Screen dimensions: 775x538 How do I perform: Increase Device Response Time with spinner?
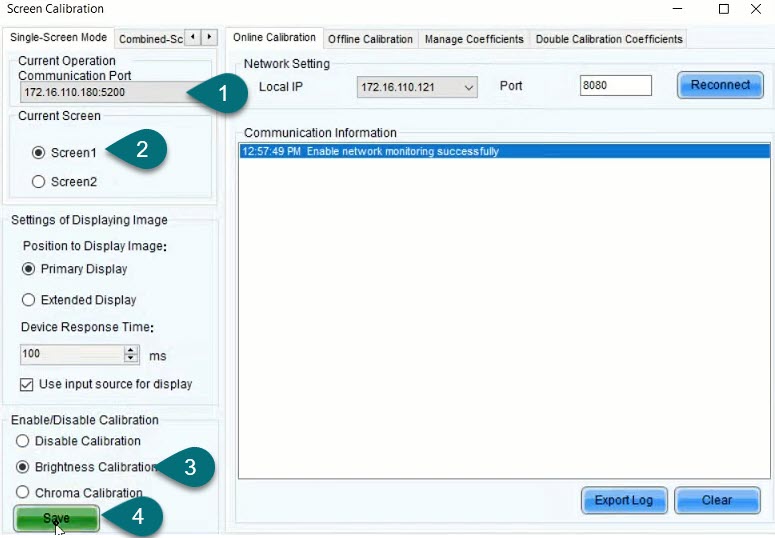click(x=131, y=350)
